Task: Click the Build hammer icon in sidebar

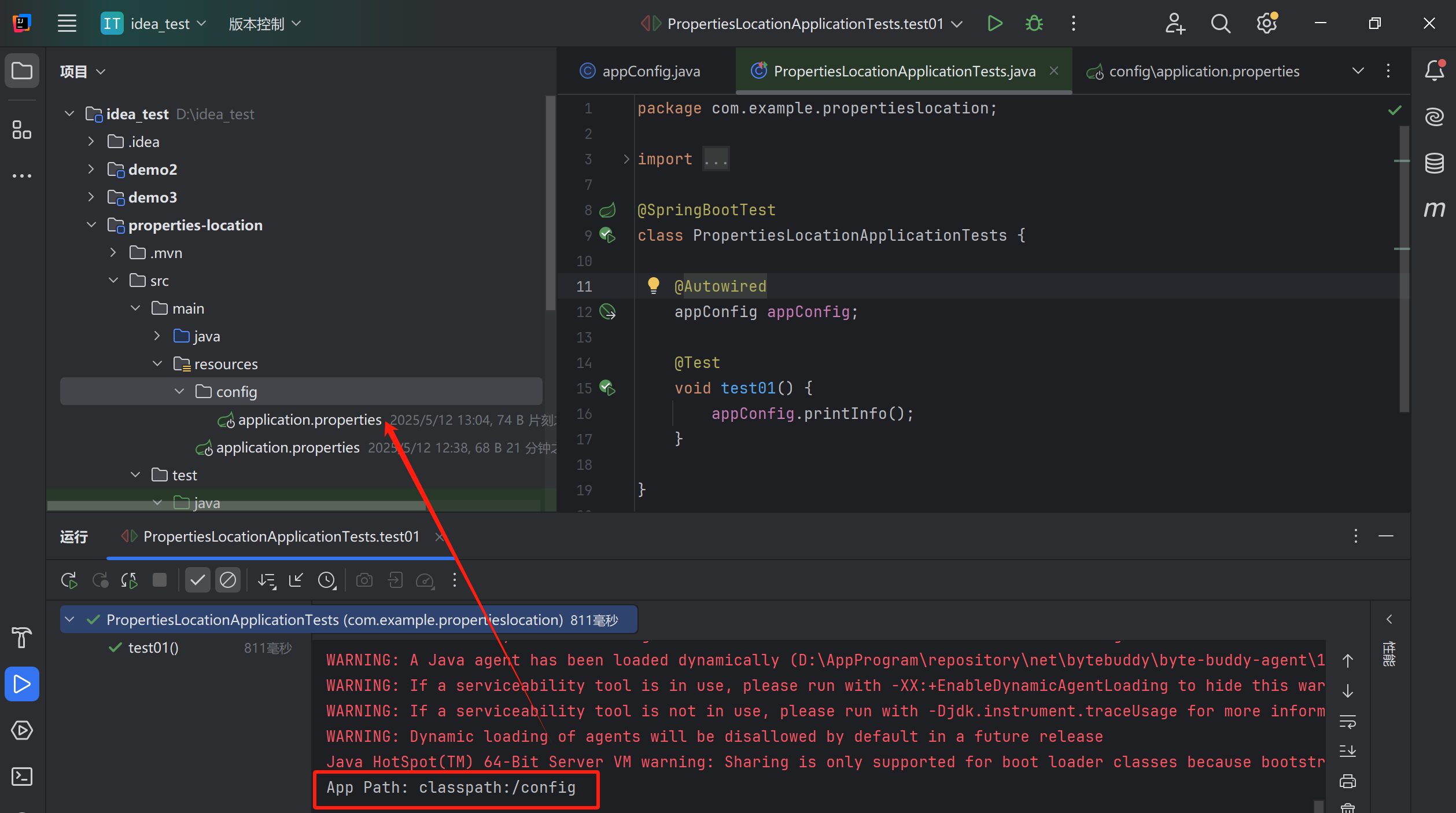Action: (22, 637)
